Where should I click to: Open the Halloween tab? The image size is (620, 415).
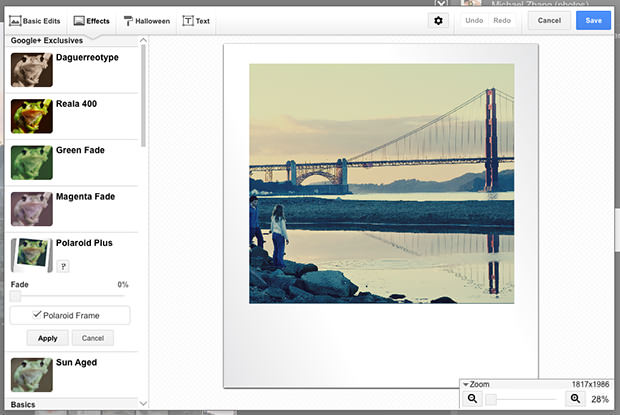[147, 21]
